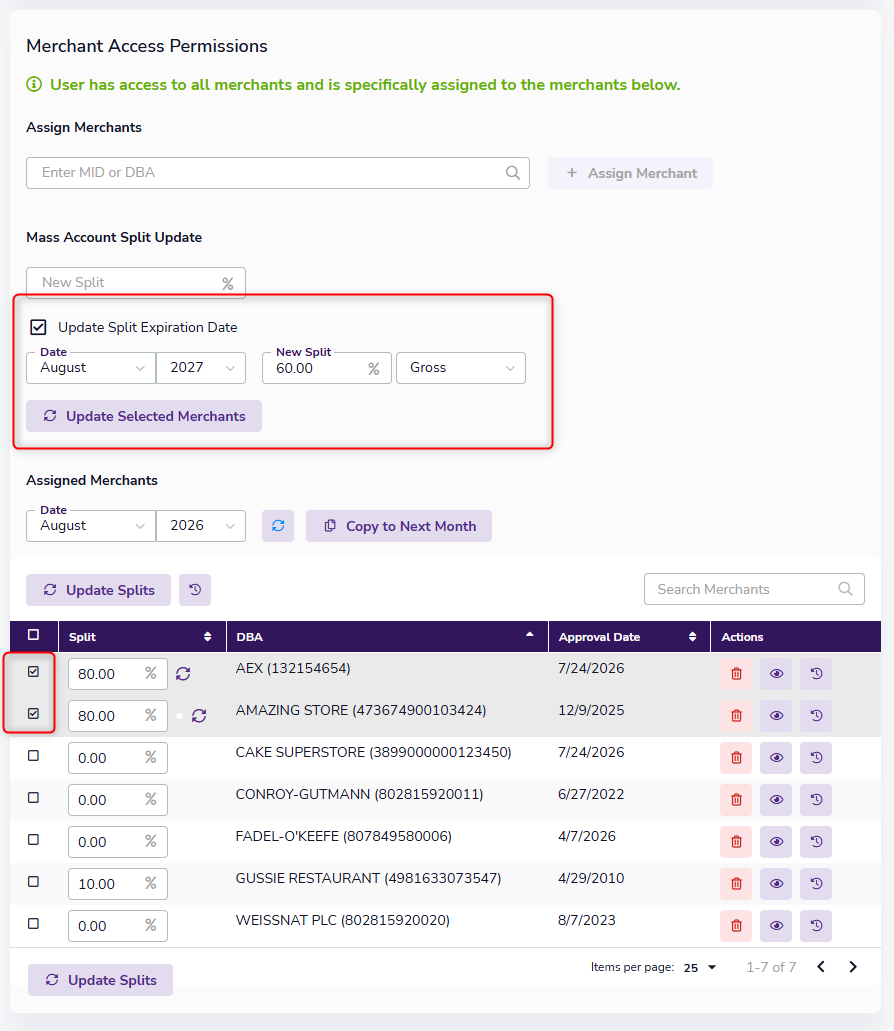Viewport: 894px width, 1031px height.
Task: Delete the AMAZING STORE row
Action: pyautogui.click(x=736, y=716)
